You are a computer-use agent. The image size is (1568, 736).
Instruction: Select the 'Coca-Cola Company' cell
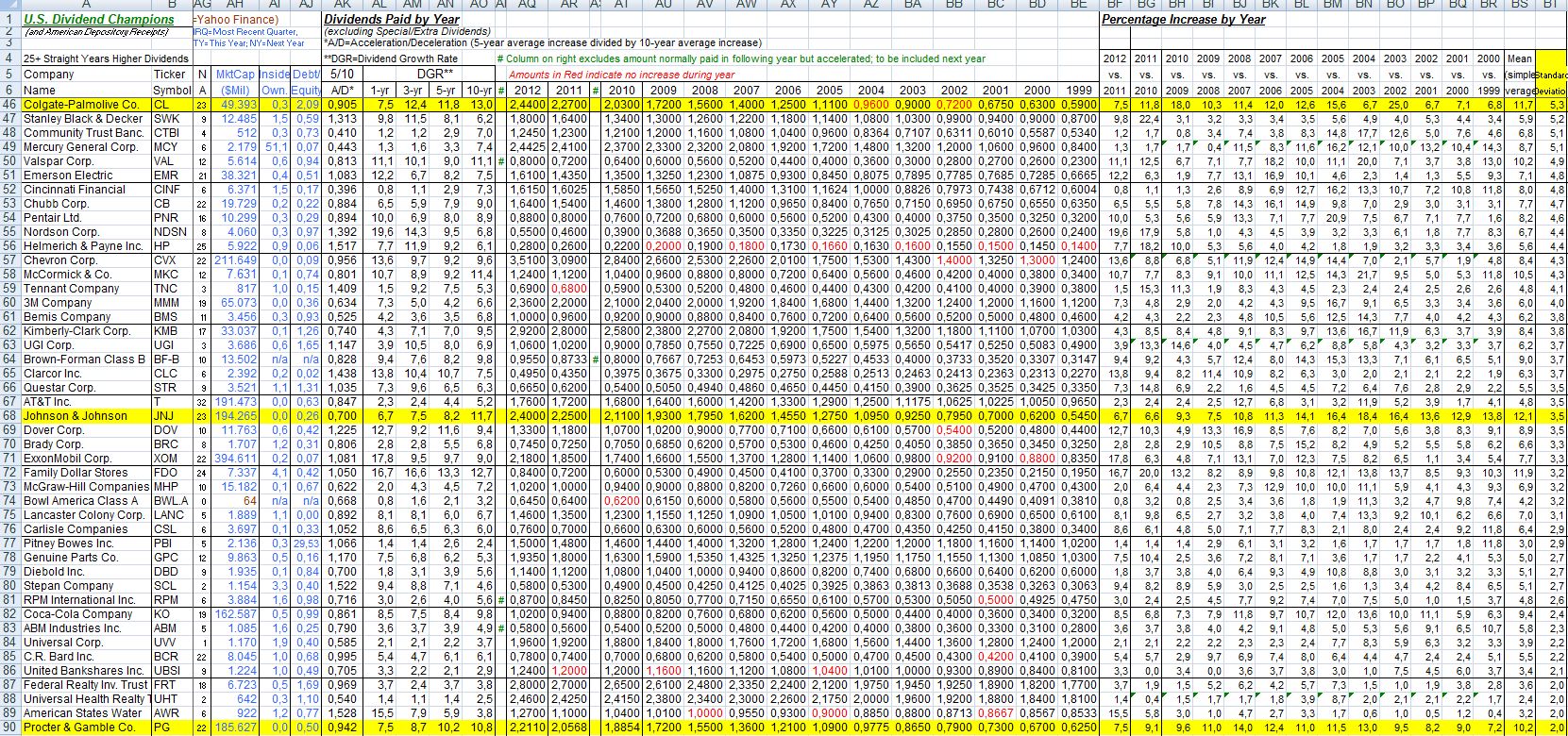coord(86,614)
